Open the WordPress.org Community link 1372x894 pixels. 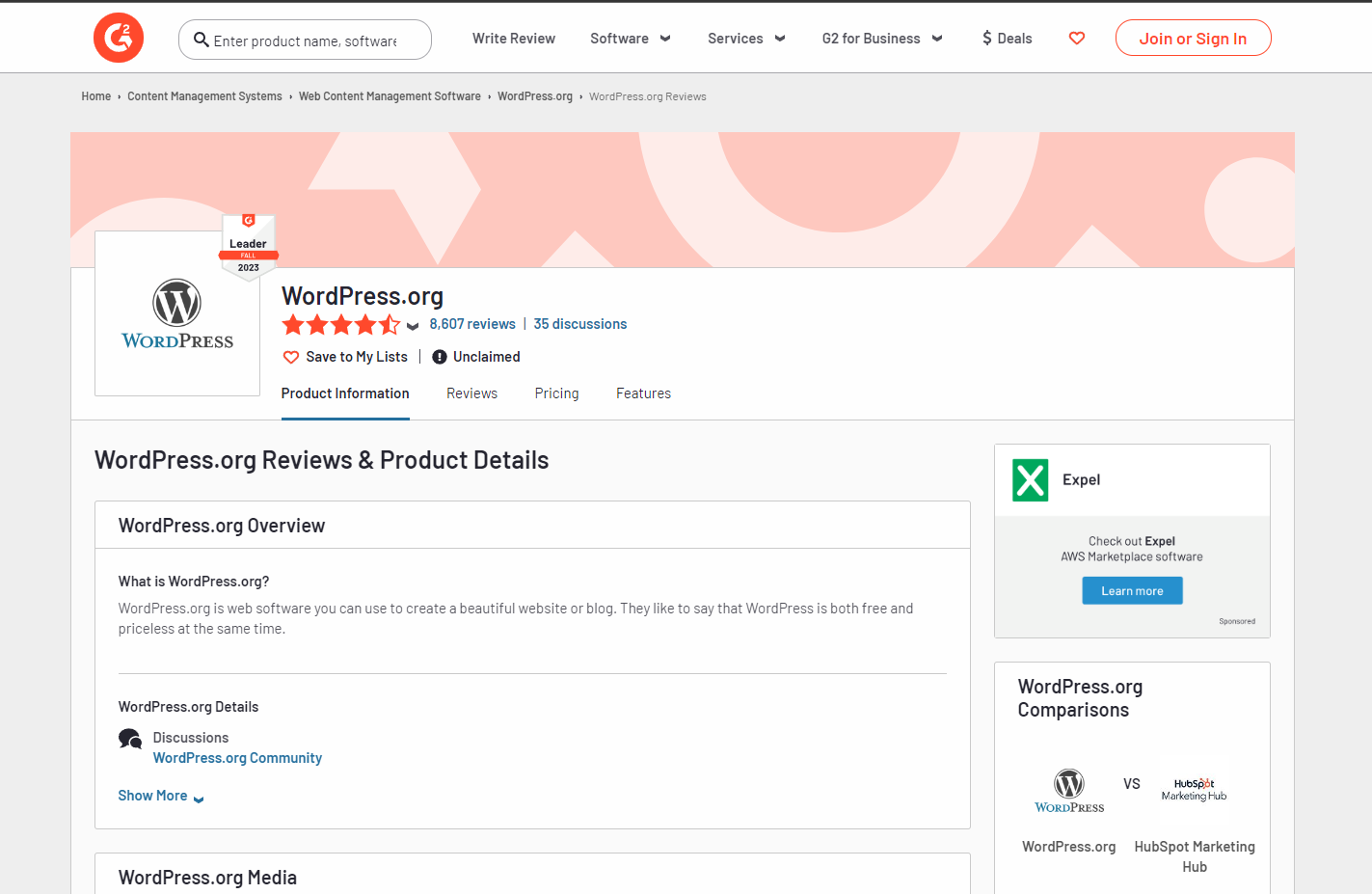pos(238,758)
